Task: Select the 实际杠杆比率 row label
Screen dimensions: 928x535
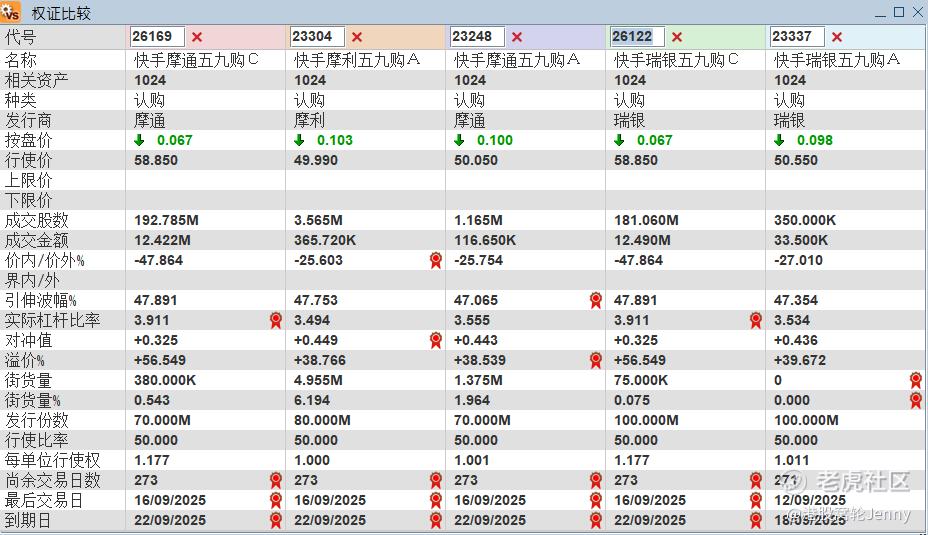Action: click(x=53, y=321)
